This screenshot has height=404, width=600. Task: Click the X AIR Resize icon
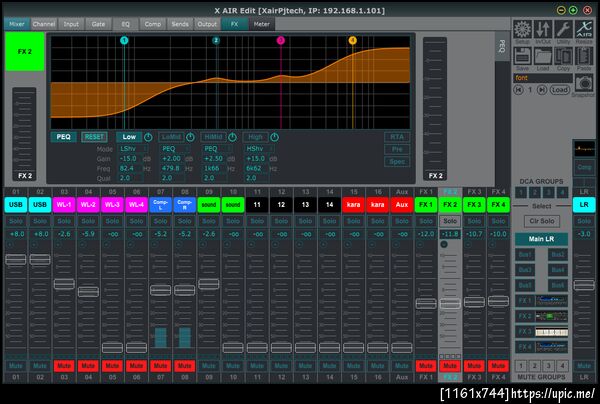(584, 29)
